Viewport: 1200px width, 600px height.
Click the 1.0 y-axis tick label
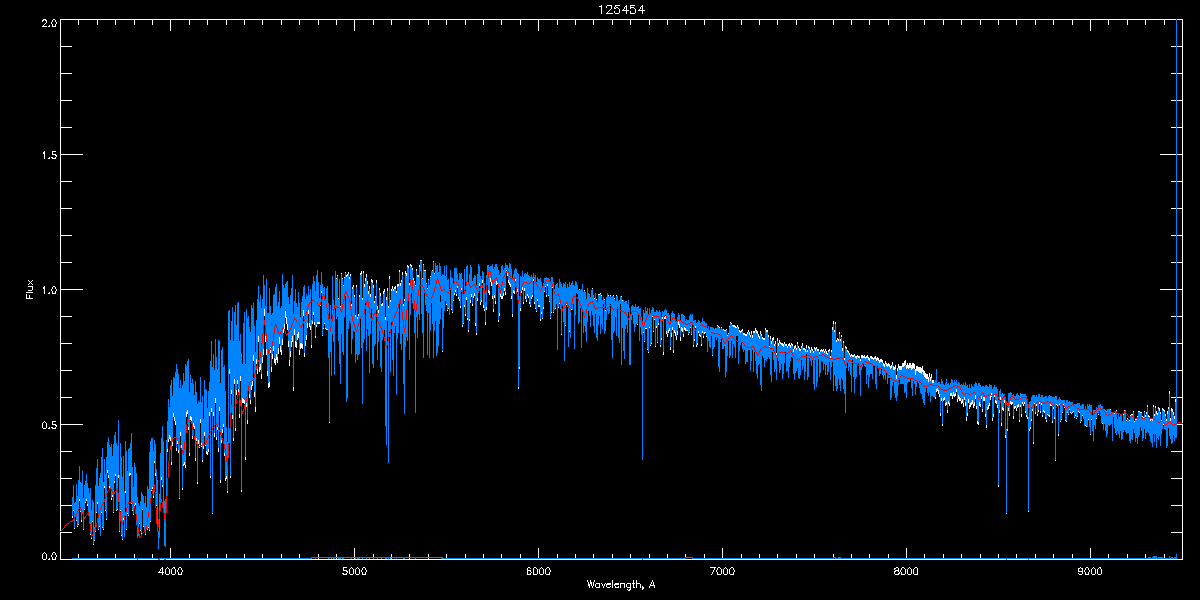click(x=48, y=290)
